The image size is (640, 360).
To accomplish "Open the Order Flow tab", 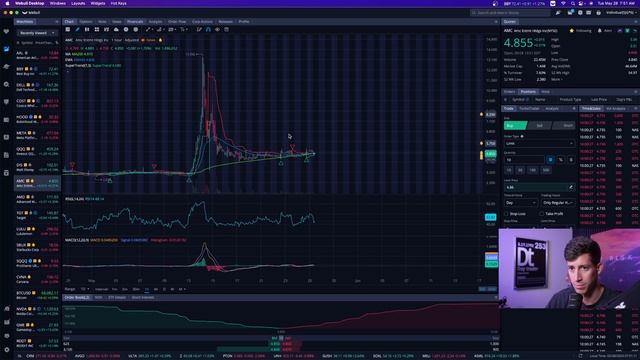I will (x=177, y=22).
